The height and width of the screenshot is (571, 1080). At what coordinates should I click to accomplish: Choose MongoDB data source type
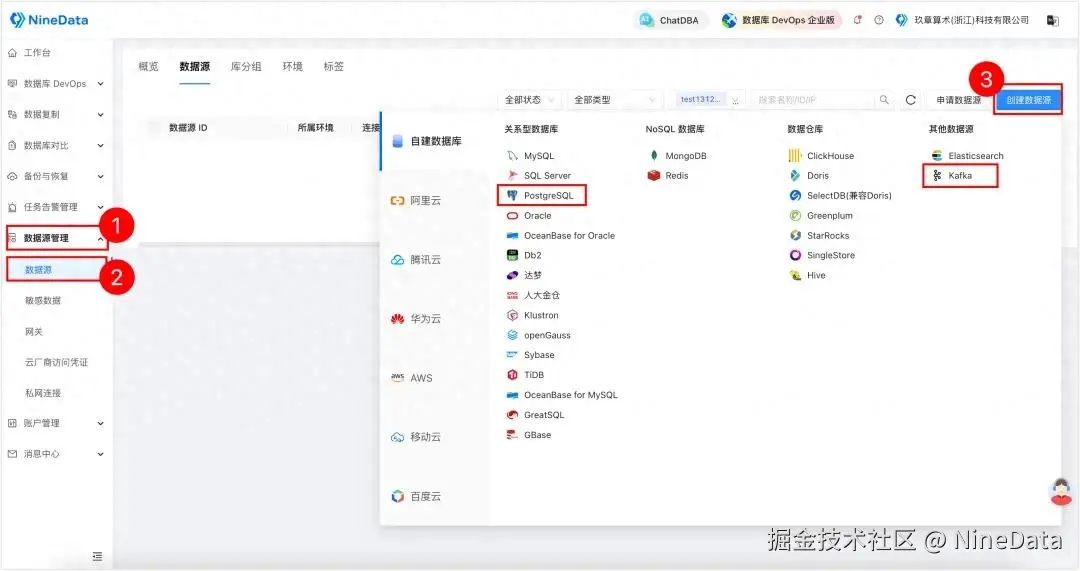tap(677, 156)
